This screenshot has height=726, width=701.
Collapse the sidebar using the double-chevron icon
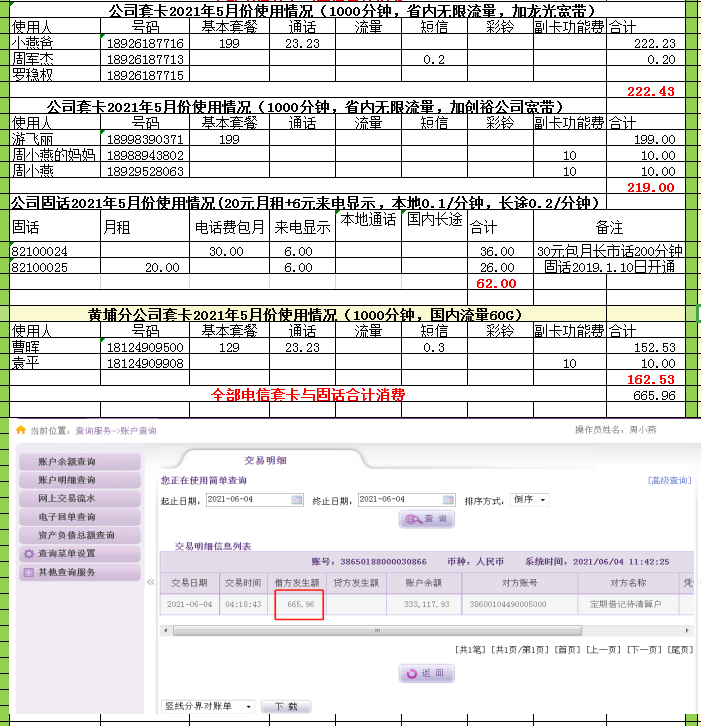coord(151,581)
